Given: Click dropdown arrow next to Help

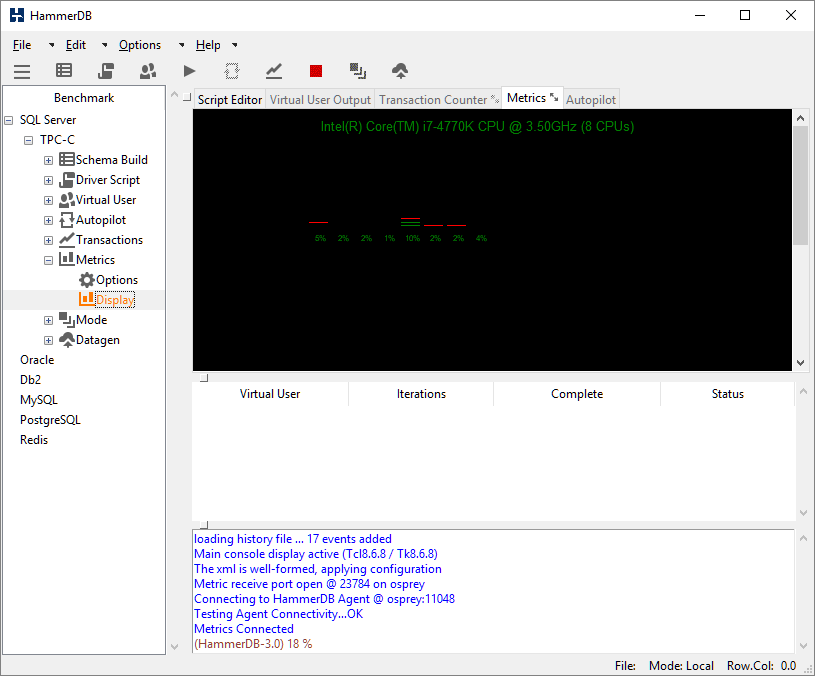Looking at the screenshot, I should coord(235,45).
